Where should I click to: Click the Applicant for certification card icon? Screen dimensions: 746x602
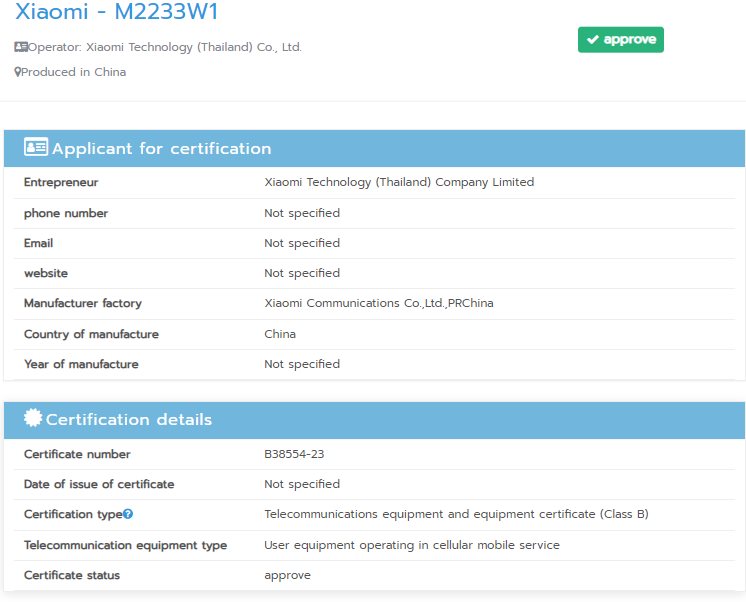[x=36, y=147]
